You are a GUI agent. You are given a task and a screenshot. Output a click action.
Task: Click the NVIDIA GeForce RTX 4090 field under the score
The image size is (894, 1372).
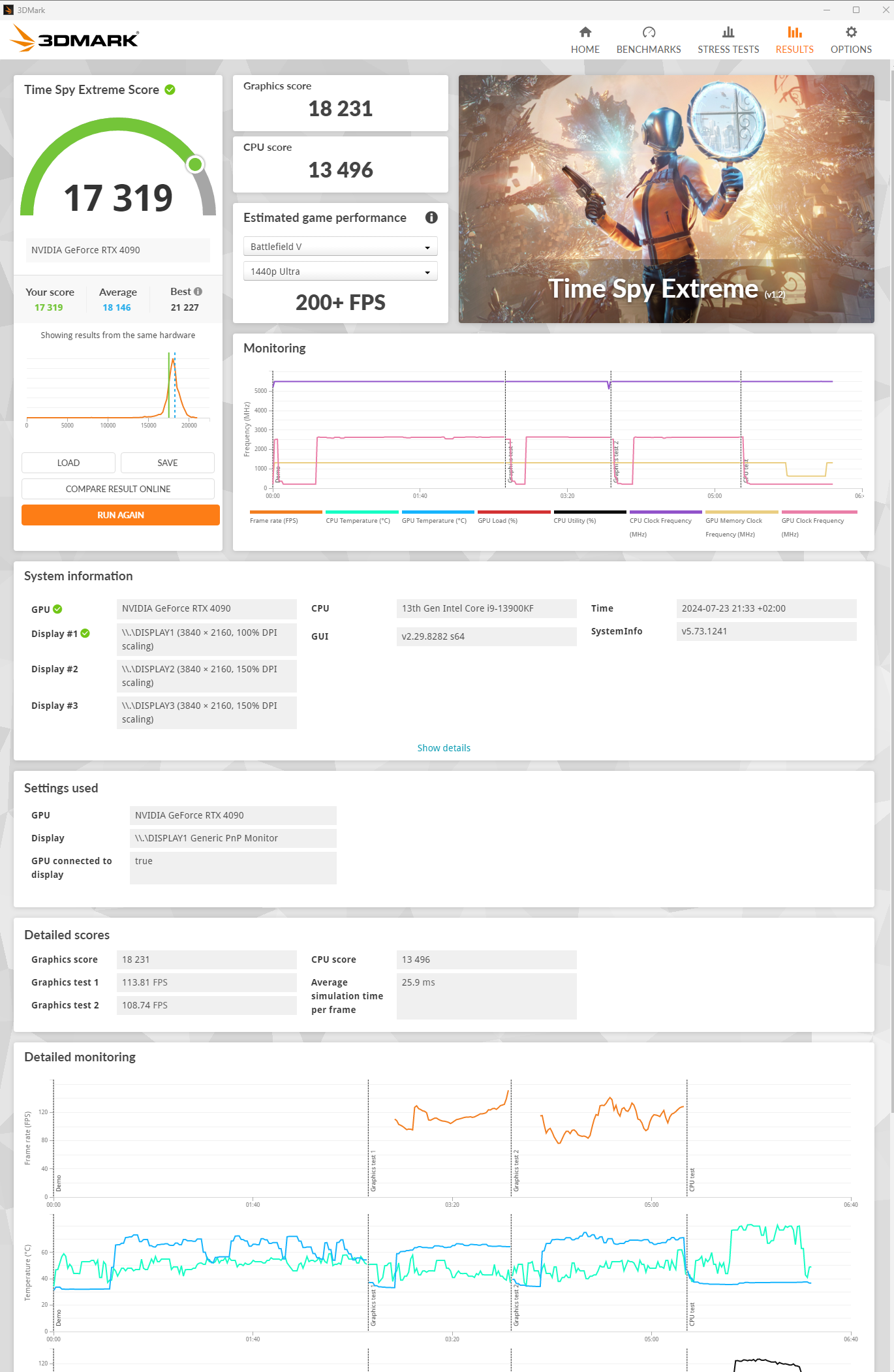[x=118, y=250]
